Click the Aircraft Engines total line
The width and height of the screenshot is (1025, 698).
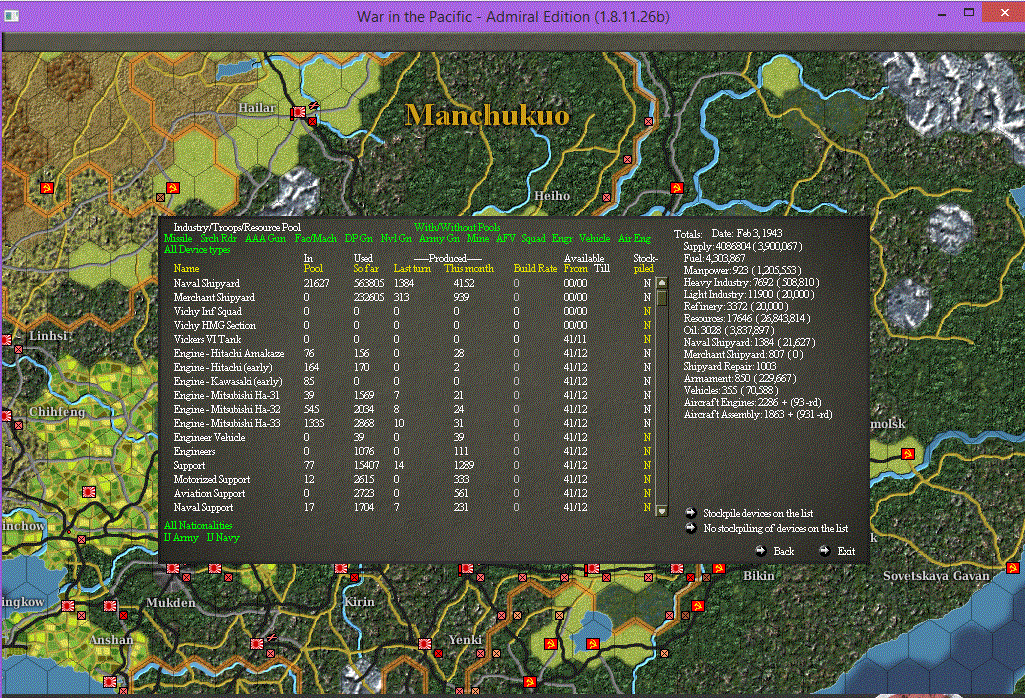[752, 403]
